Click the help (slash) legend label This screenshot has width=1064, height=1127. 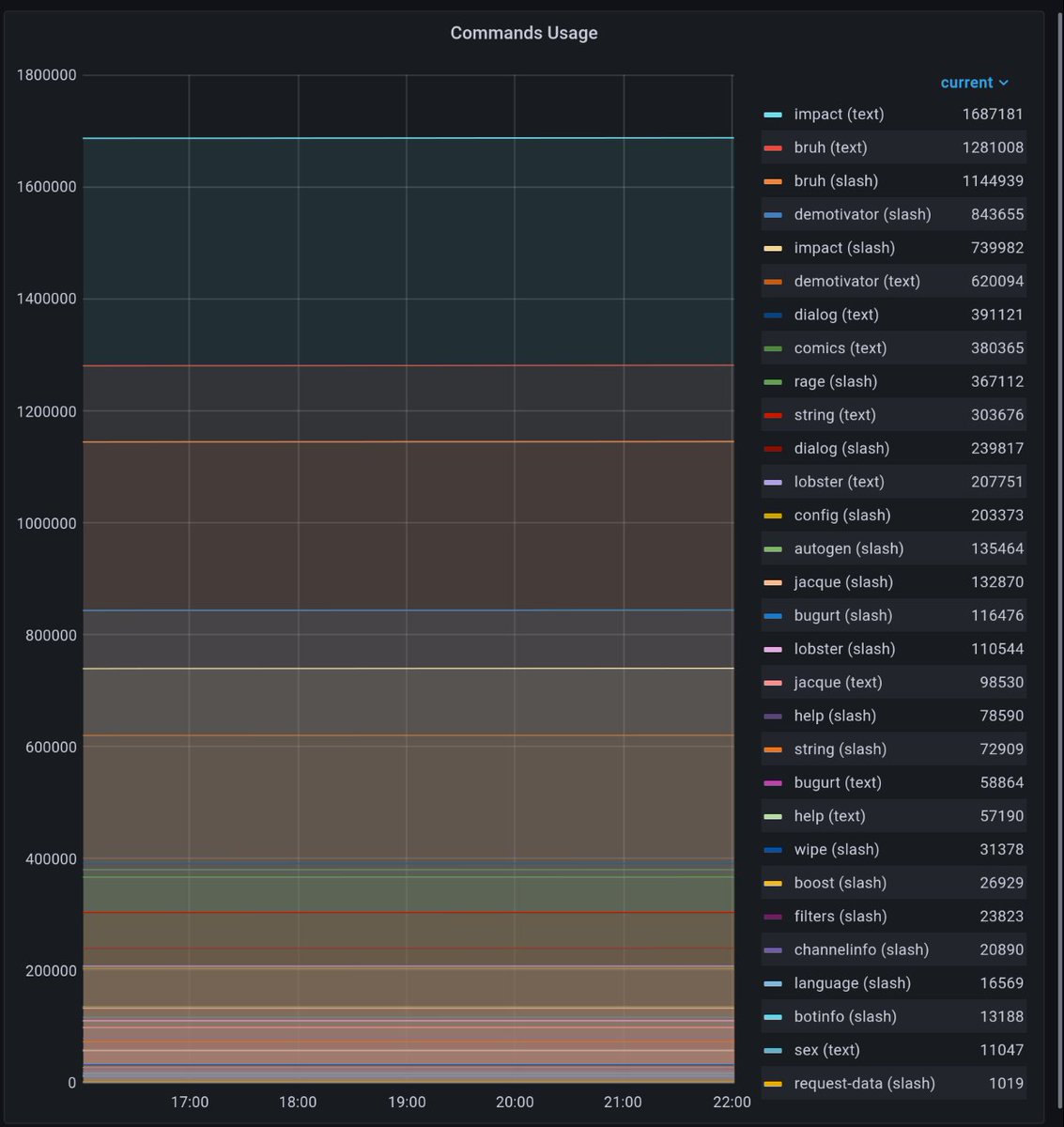coord(834,716)
